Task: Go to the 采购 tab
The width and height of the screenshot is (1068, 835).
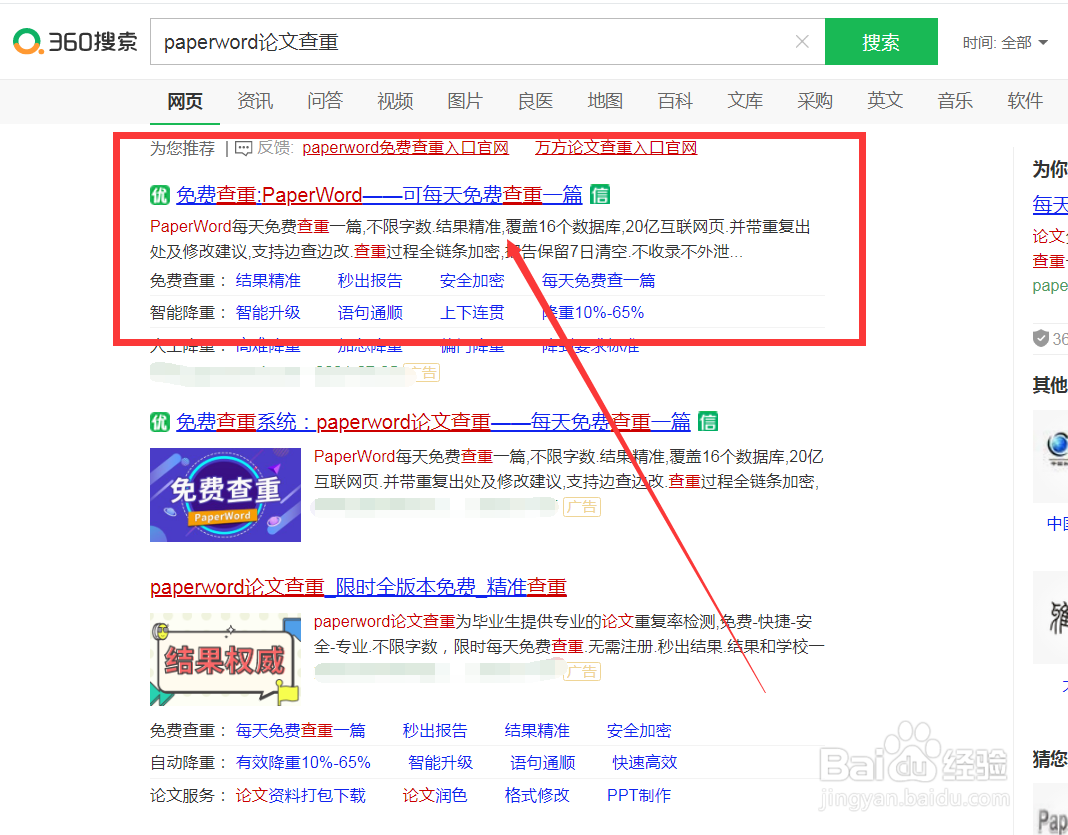Action: pyautogui.click(x=815, y=101)
